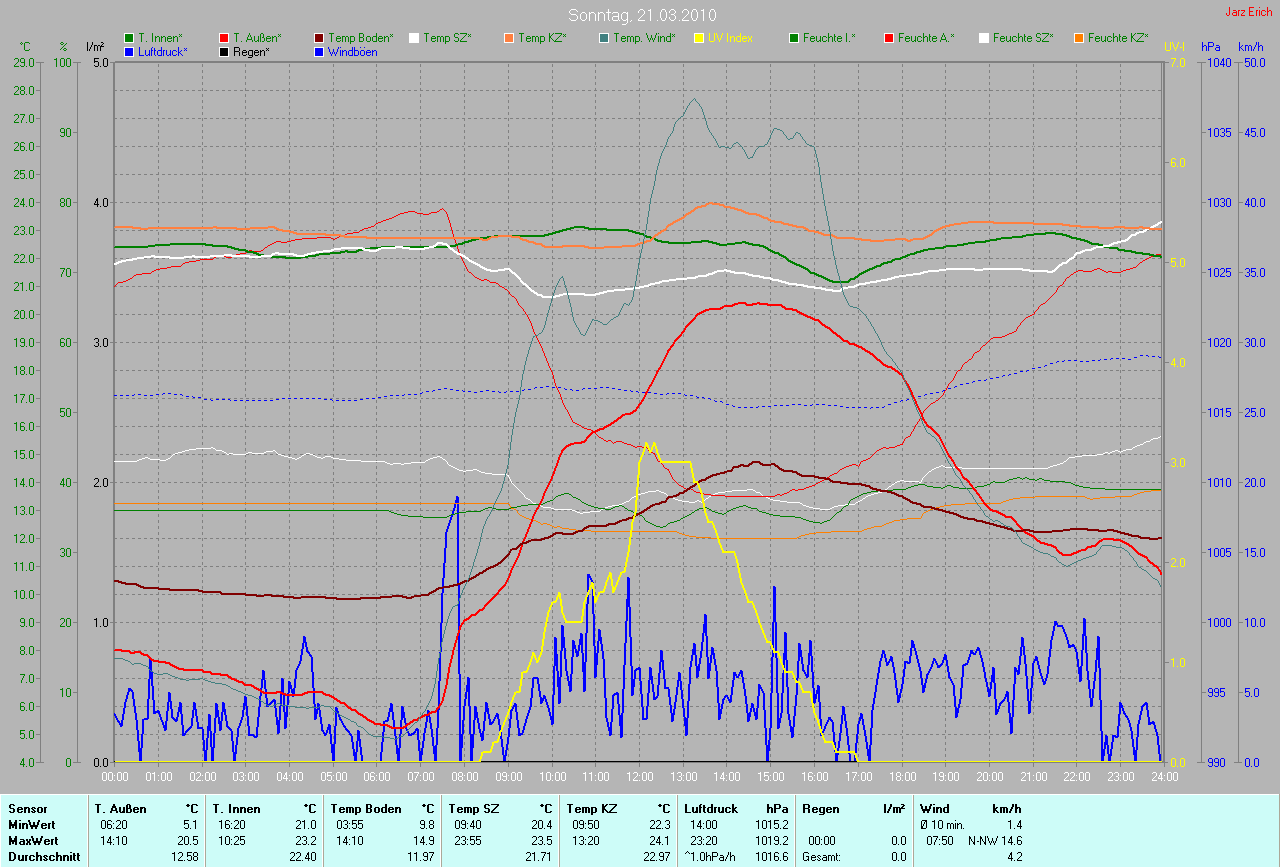This screenshot has height=867, width=1280.
Task: Click the 'T. Außen' table column header
Action: [120, 808]
